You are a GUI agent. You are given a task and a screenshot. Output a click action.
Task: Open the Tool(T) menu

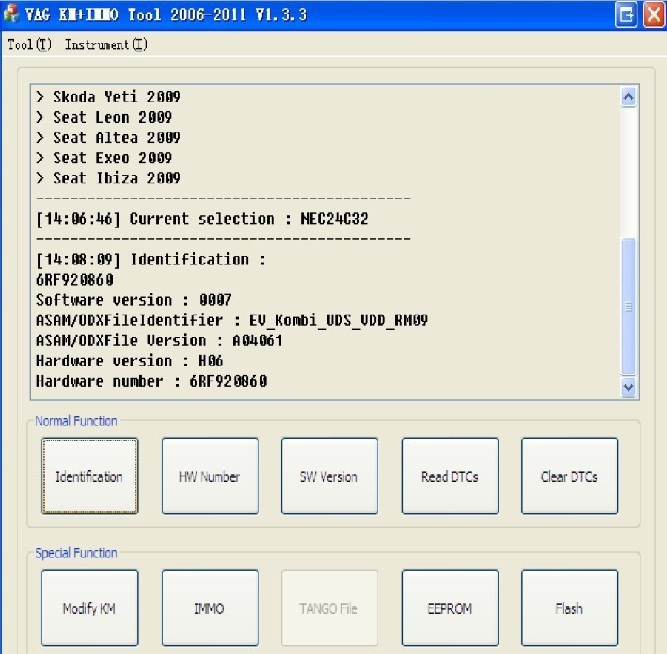coord(29,44)
